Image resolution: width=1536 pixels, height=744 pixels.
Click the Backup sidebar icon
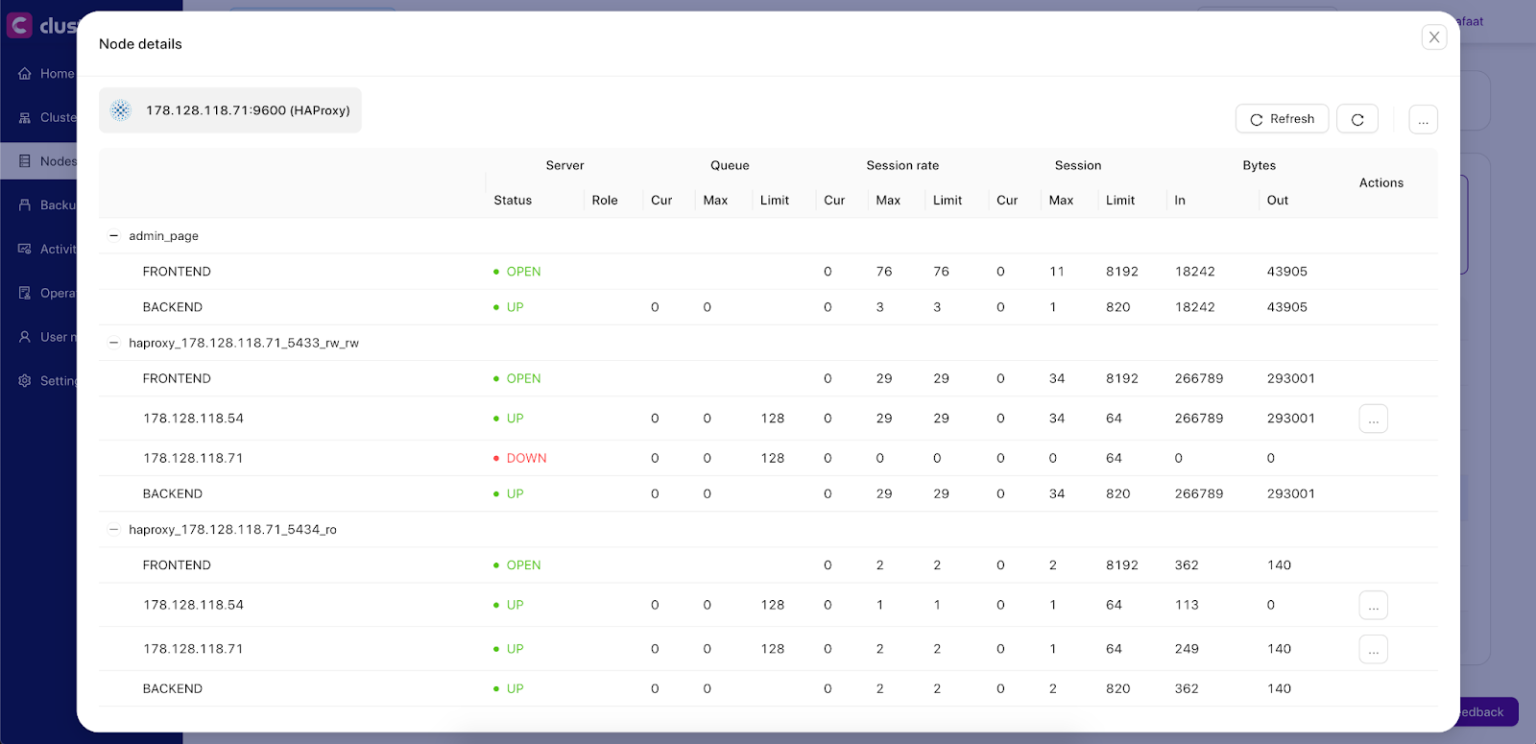point(25,205)
